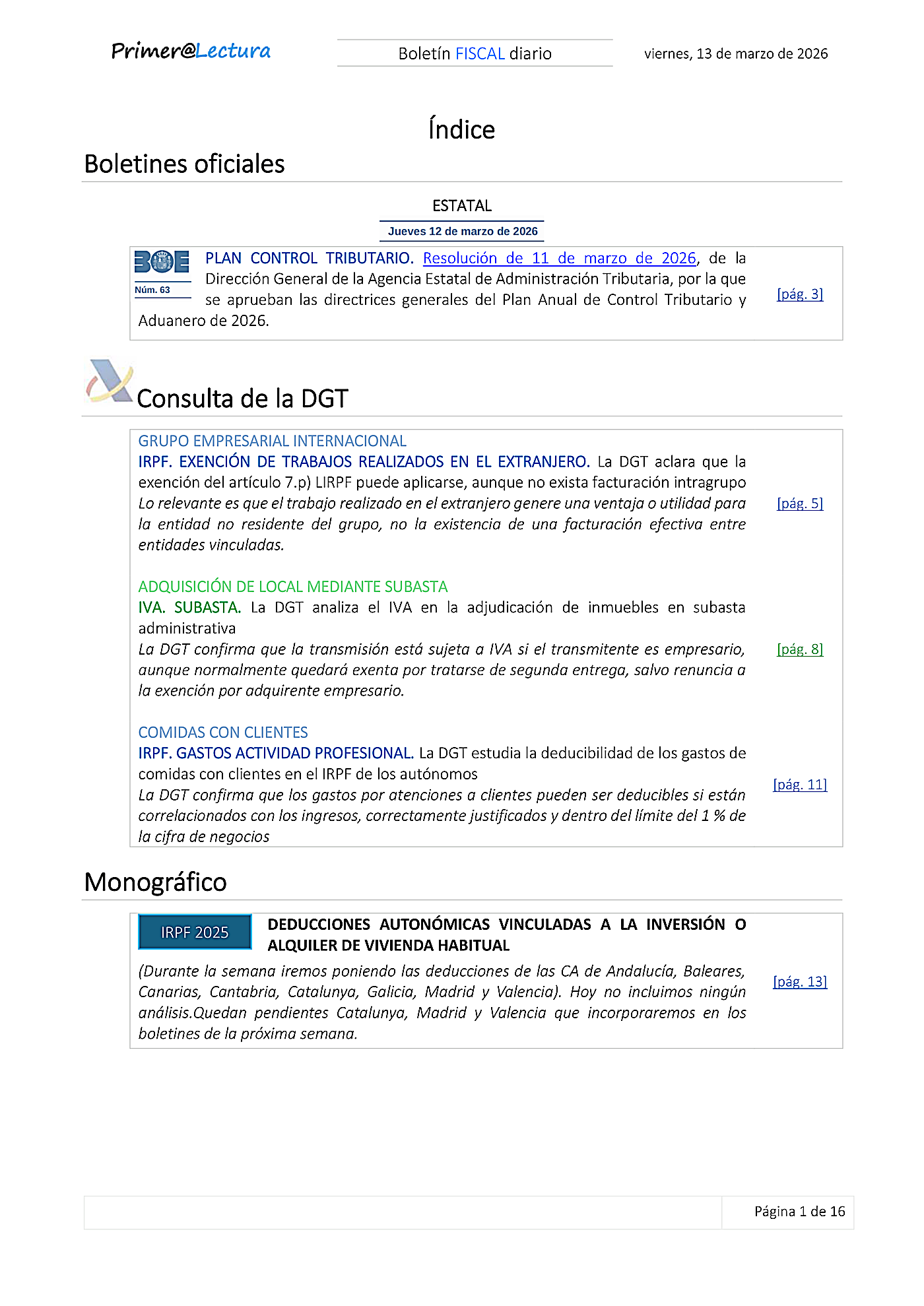Click the Núm. 63 label under BOE
924x1306 pixels.
[x=152, y=290]
